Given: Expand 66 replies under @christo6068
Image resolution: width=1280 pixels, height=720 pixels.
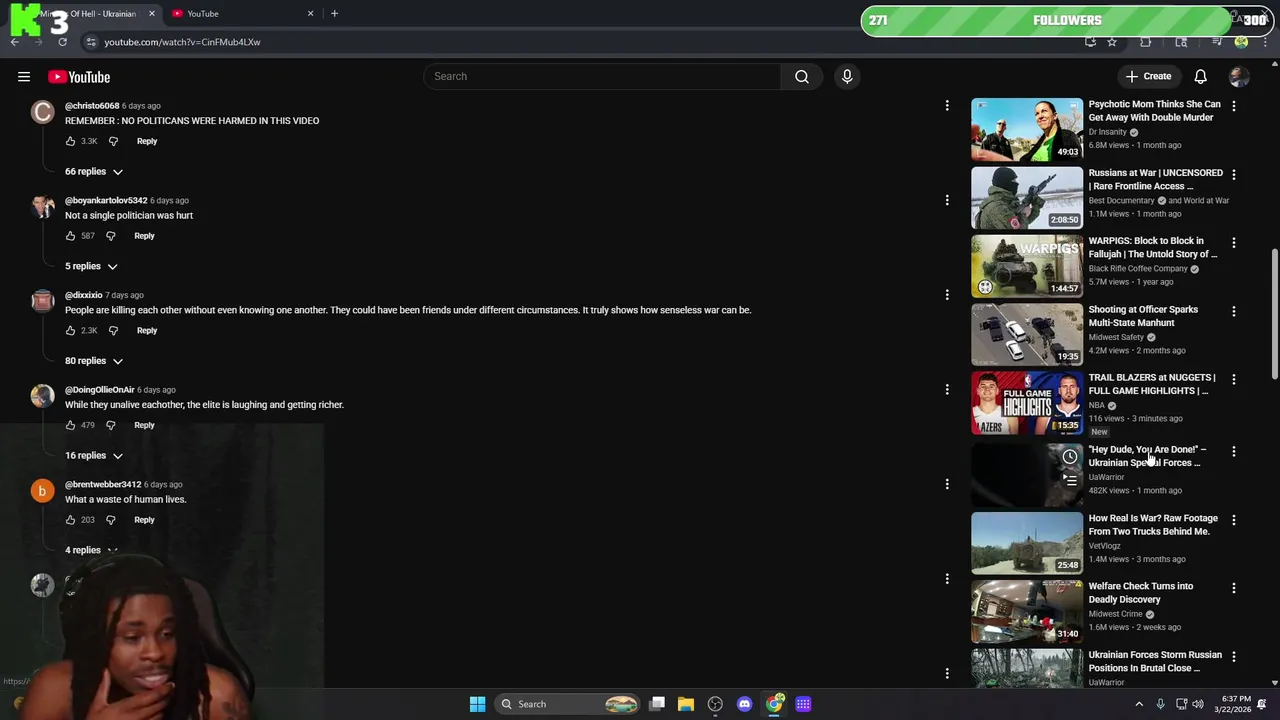Looking at the screenshot, I should point(94,172).
